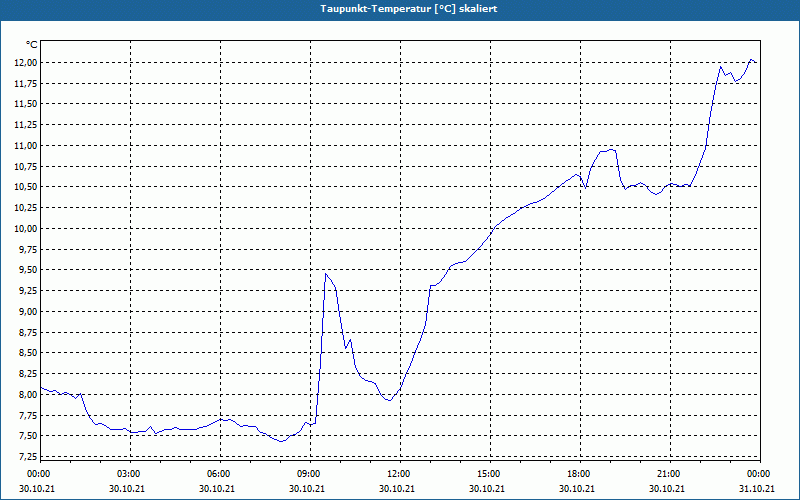This screenshot has width=800, height=500.
Task: Click the "11,25" y-axis value
Action: click(27, 125)
